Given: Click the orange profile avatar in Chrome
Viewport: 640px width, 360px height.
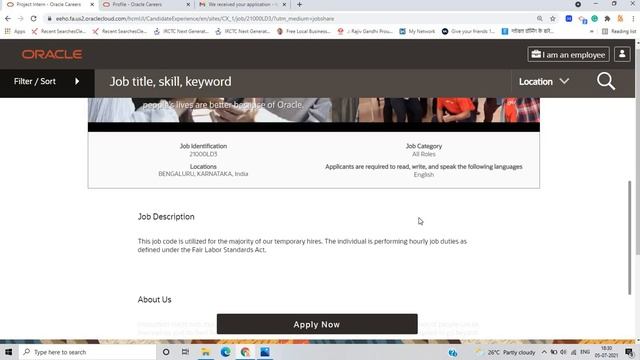Looking at the screenshot, I should pos(620,18).
